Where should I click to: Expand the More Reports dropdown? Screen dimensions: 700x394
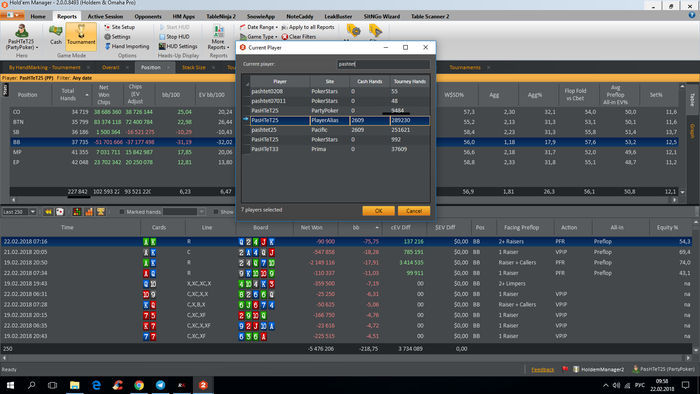[218, 37]
